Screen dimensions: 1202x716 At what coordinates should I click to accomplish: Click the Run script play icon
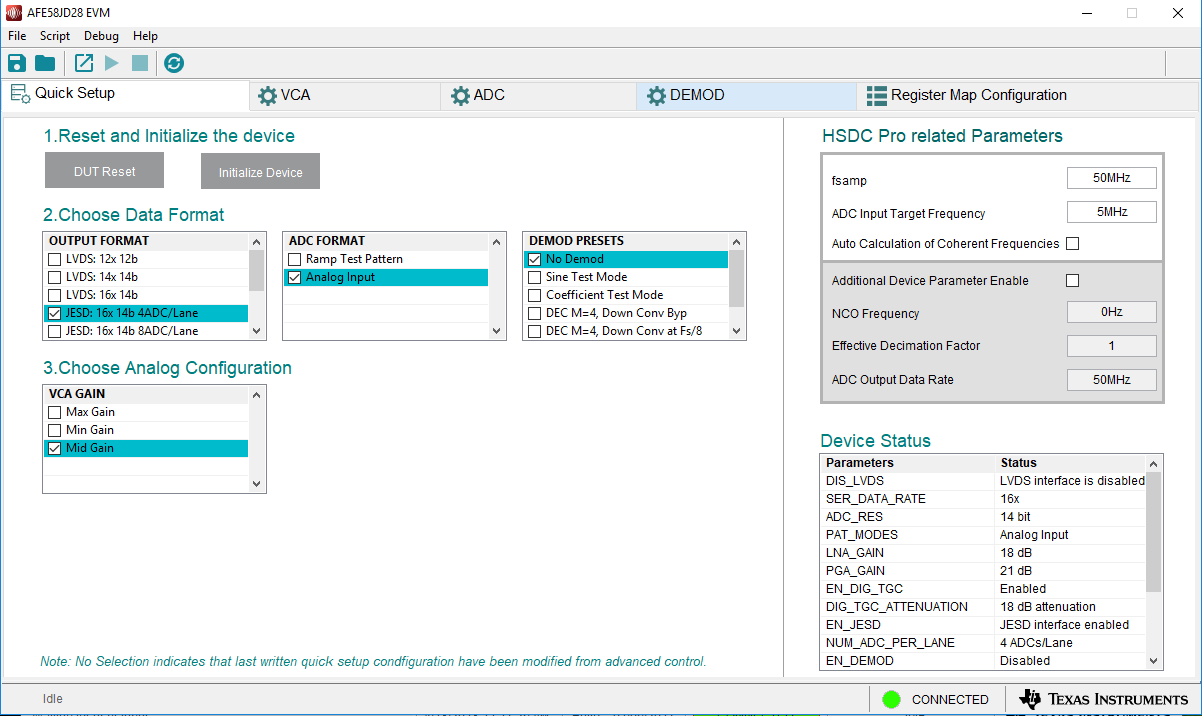(112, 63)
